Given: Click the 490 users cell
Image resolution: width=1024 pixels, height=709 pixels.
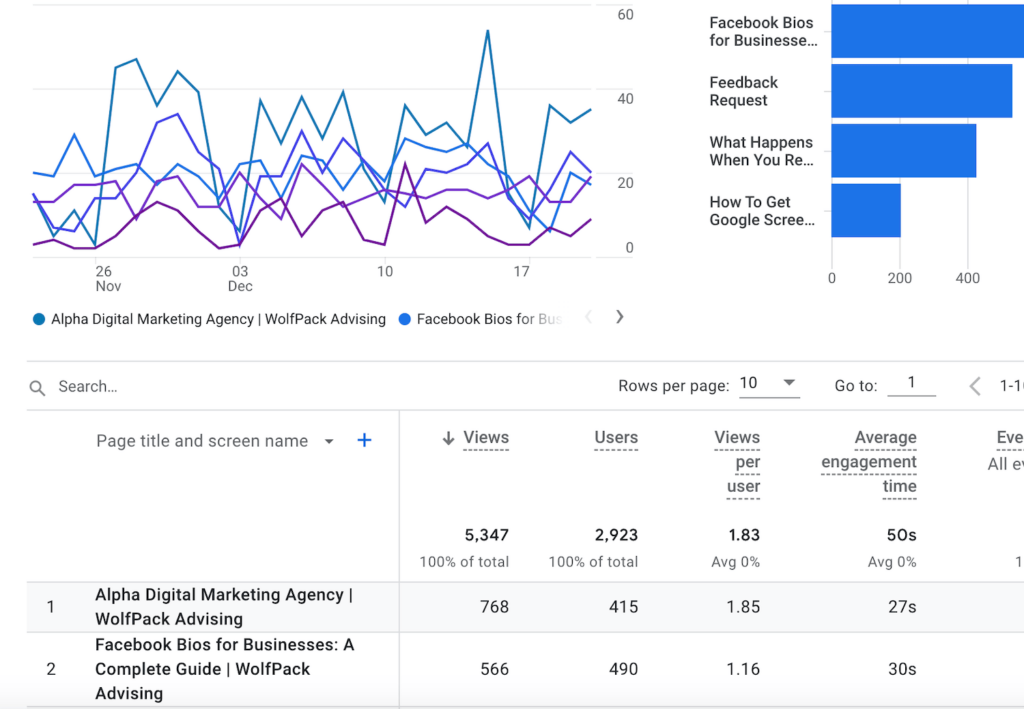Looking at the screenshot, I should [x=623, y=669].
